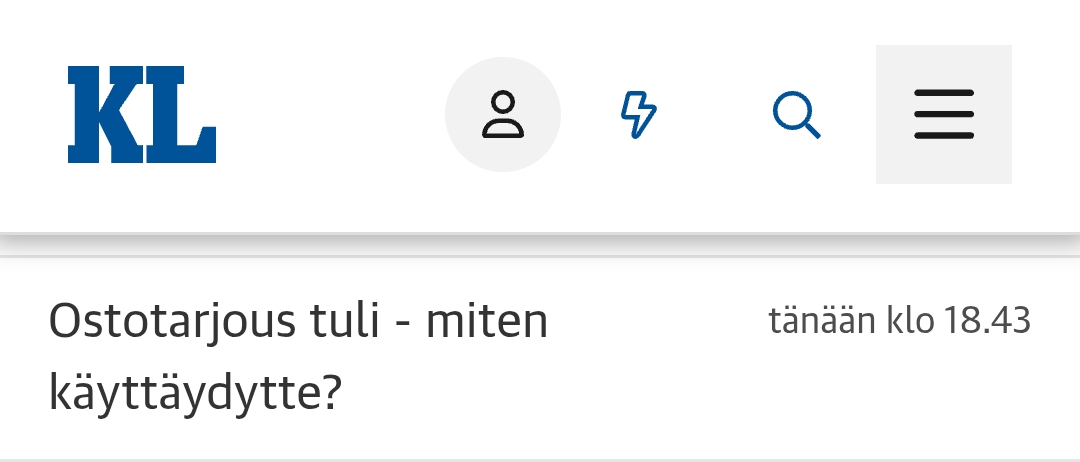Select the 'miten' word in the article title

coord(487,322)
